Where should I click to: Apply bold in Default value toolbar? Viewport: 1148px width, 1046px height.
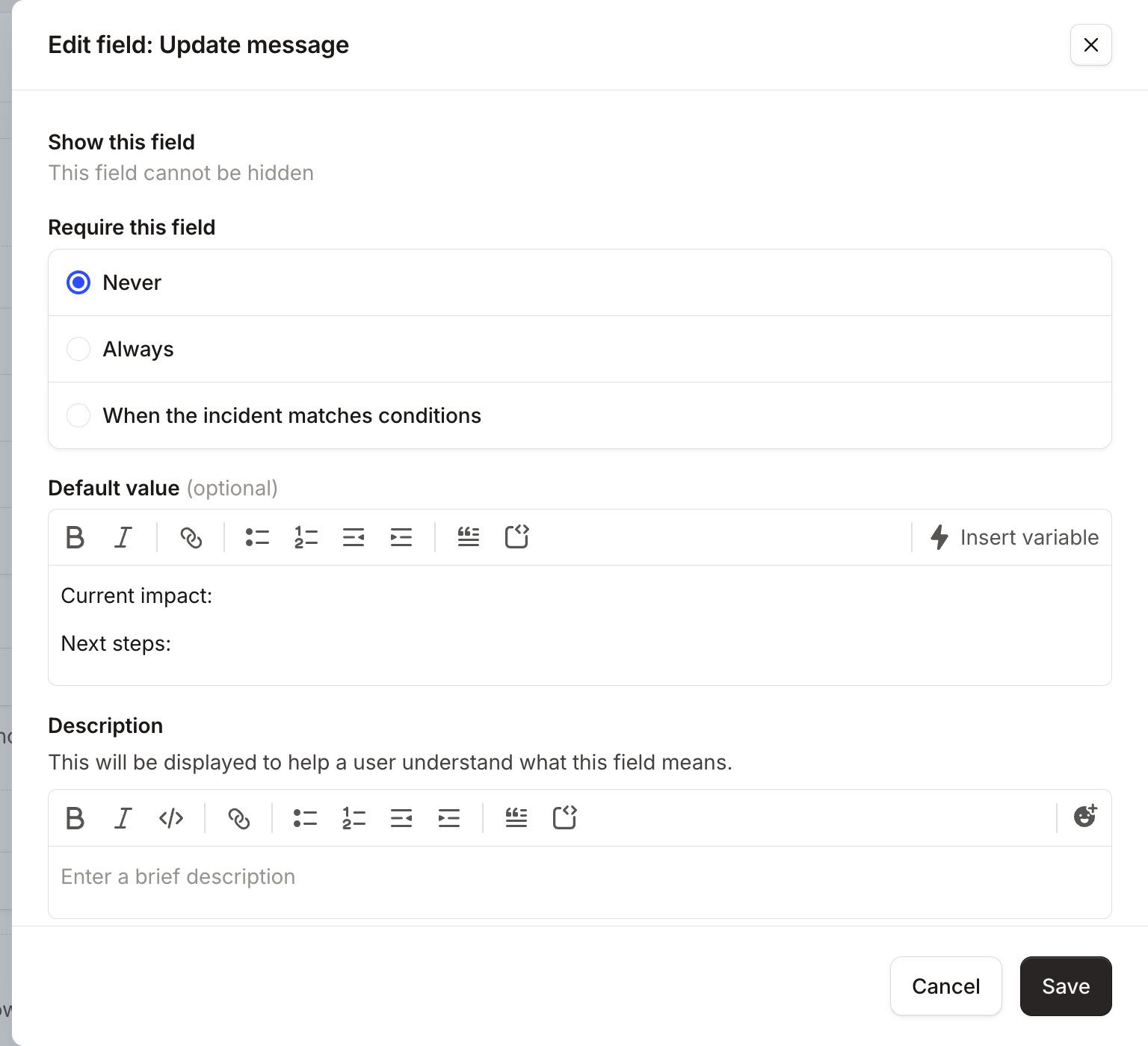(75, 537)
